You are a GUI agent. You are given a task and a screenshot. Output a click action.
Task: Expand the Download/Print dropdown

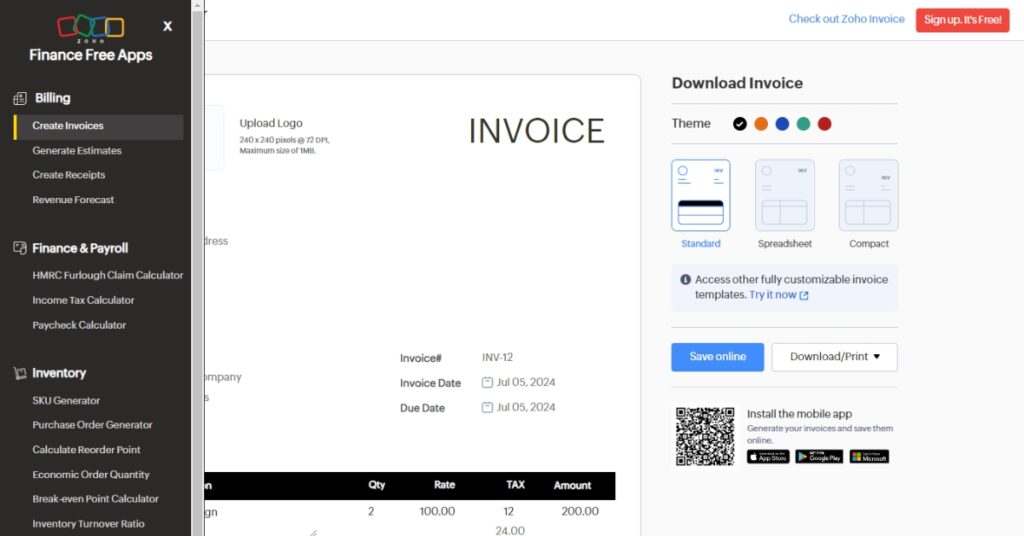click(x=834, y=357)
